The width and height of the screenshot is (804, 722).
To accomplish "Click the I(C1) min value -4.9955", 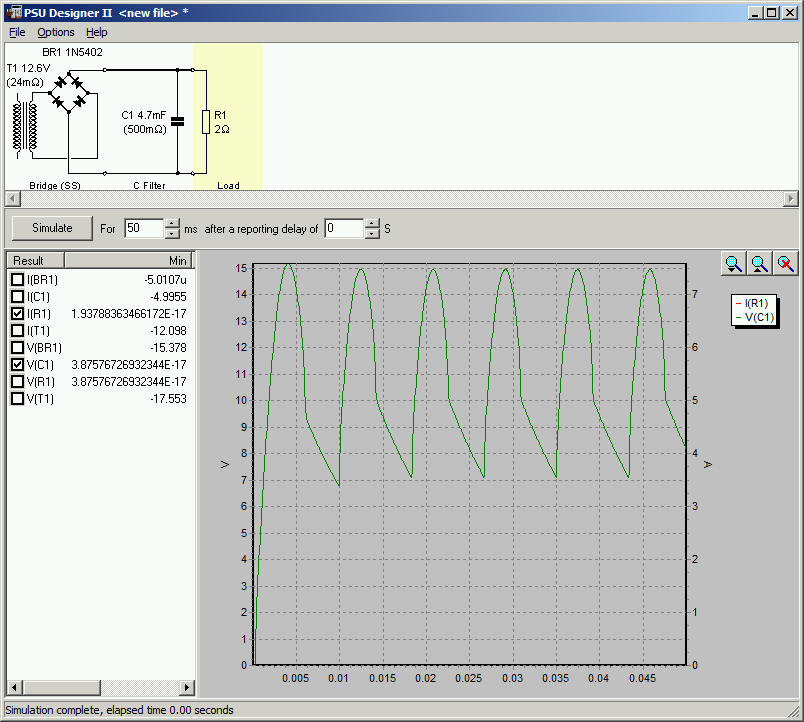I will (x=168, y=296).
